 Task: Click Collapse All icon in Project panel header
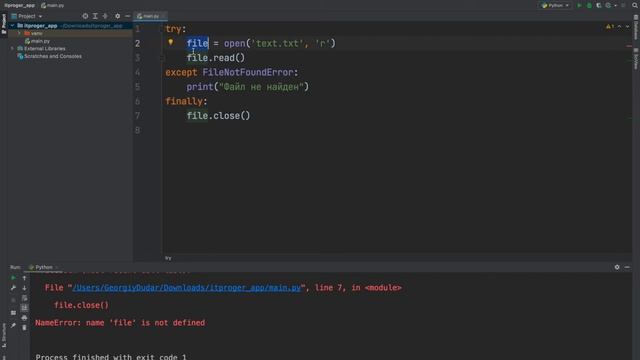[x=105, y=16]
